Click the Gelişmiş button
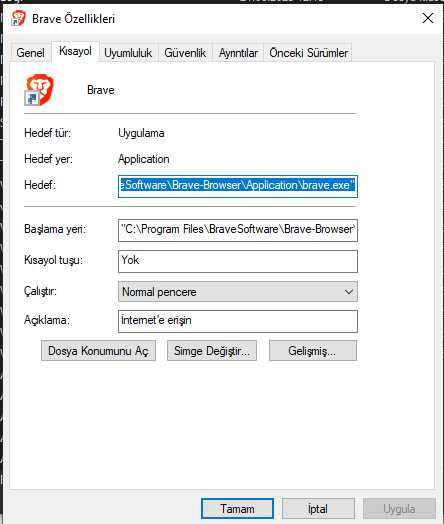Viewport: 444px width, 524px height. tap(313, 351)
